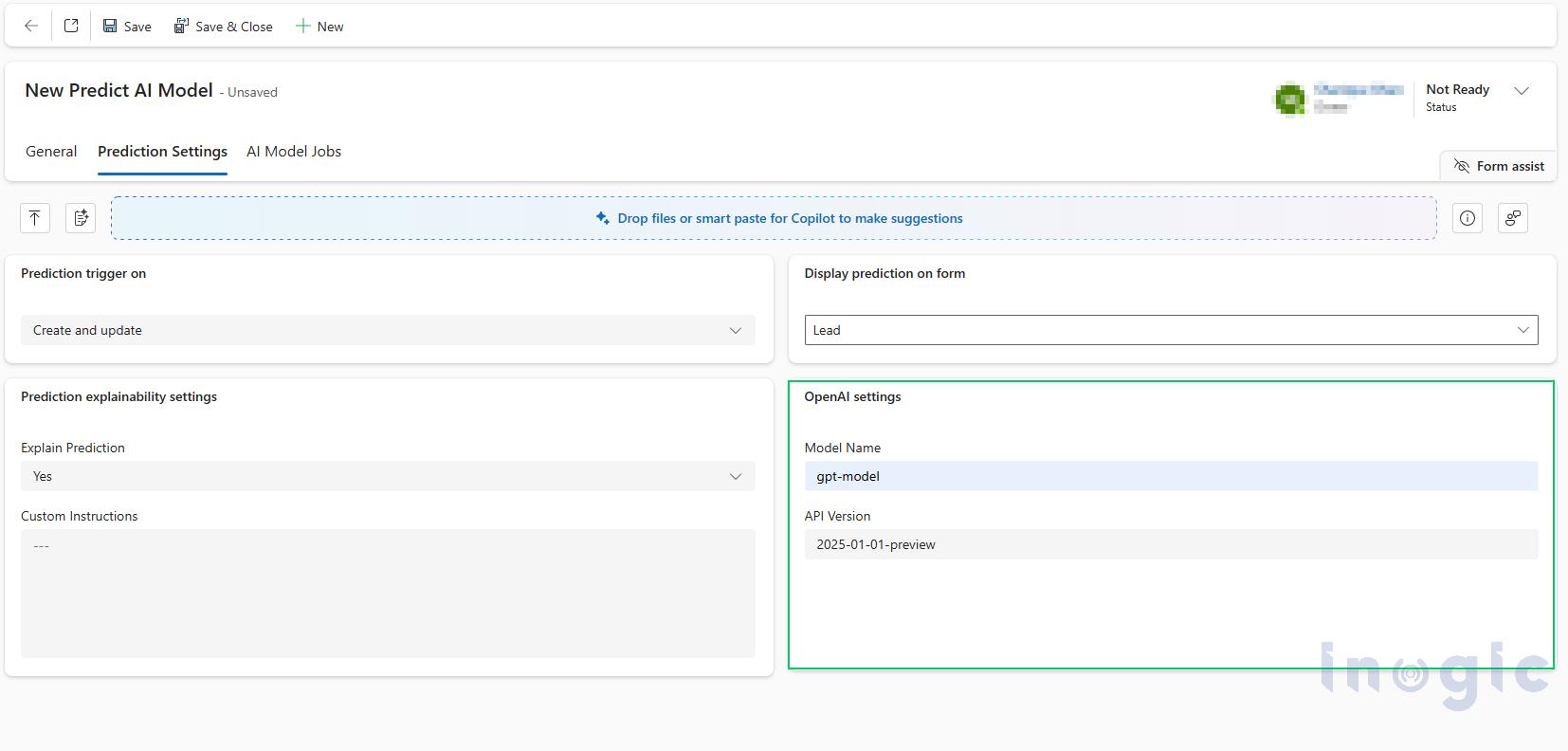Screen dimensions: 1568x751
Task: Click the information circle icon
Action: (1468, 218)
